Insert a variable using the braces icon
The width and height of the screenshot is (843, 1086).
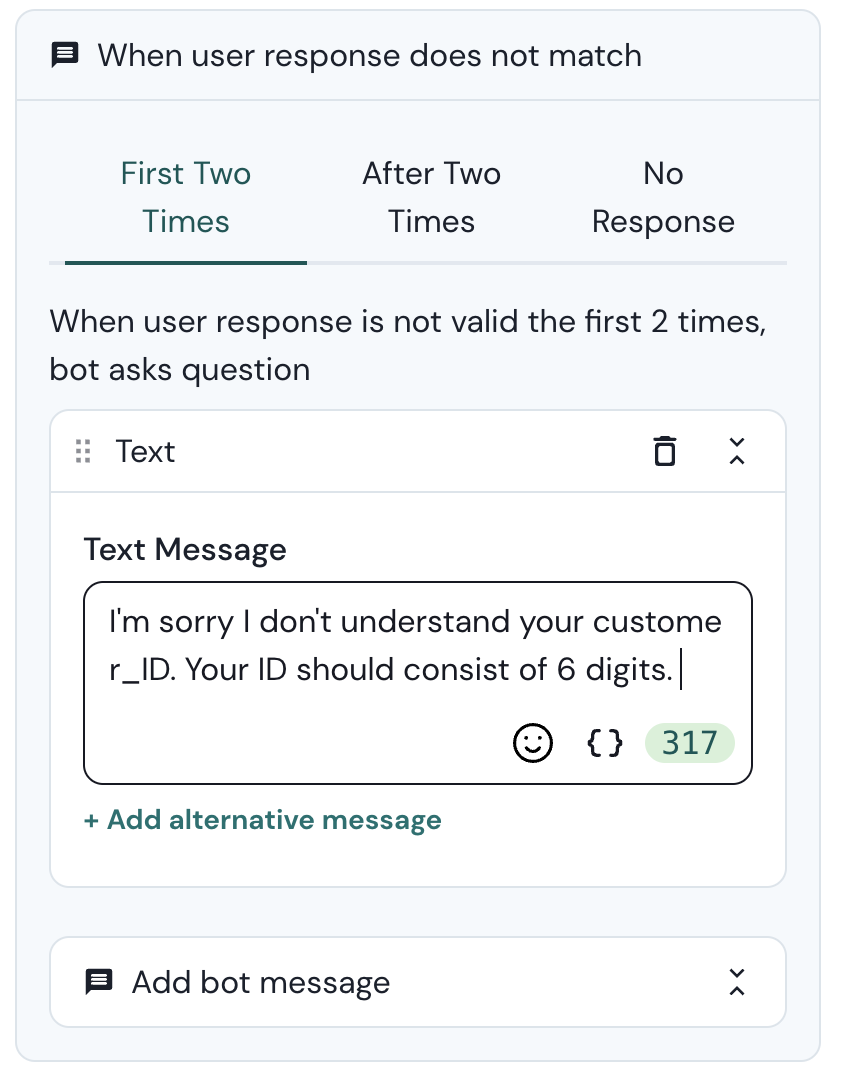(604, 743)
